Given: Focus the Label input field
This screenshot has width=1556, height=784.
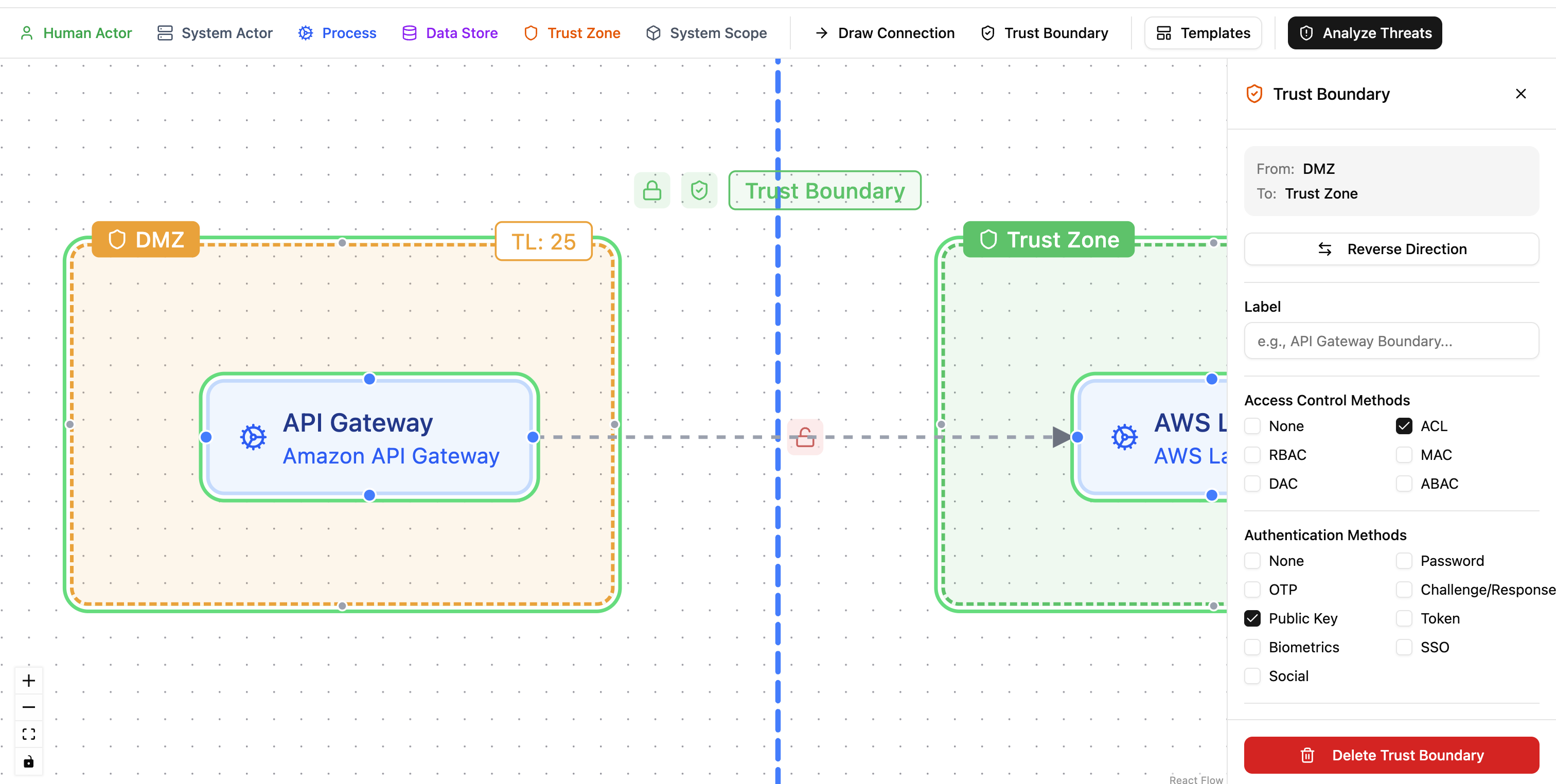Looking at the screenshot, I should [1391, 341].
